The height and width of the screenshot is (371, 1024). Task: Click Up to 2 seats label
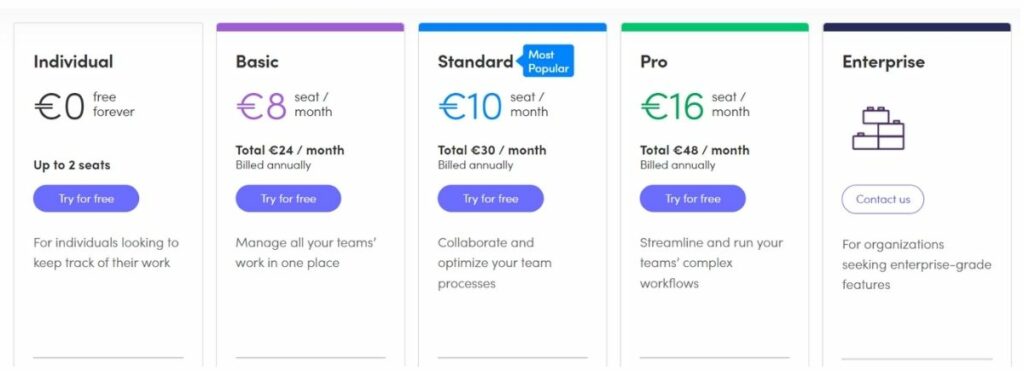tap(72, 165)
